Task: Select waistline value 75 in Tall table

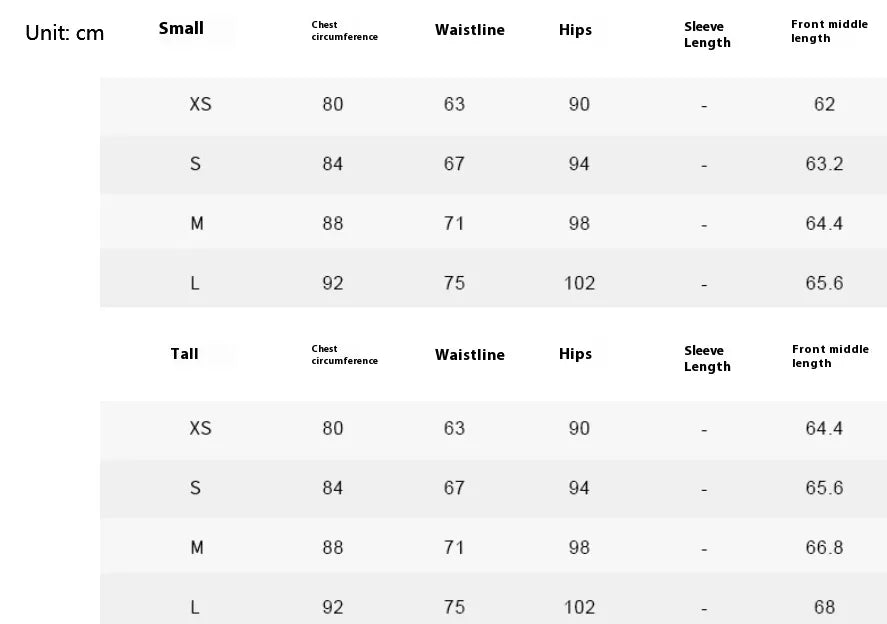Action: coord(454,607)
